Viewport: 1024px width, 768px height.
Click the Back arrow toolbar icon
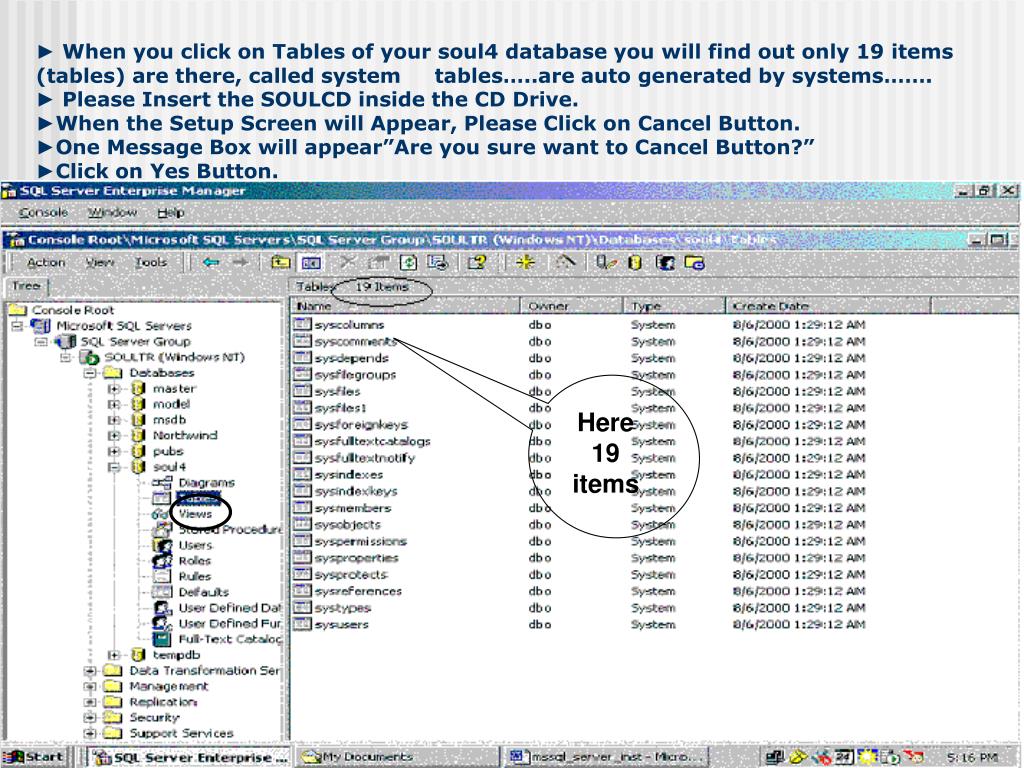(210, 263)
